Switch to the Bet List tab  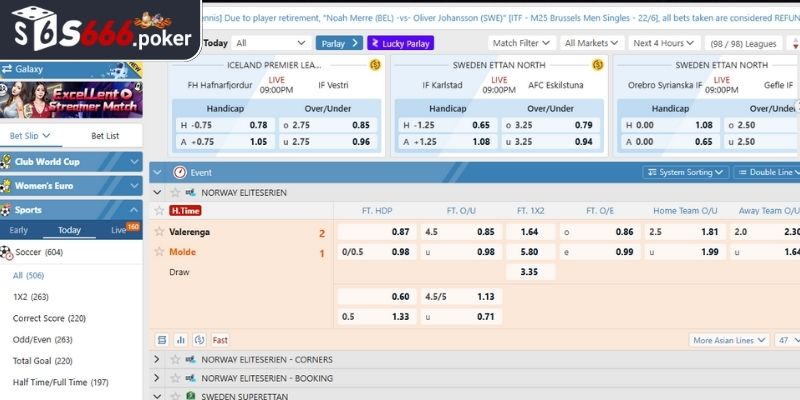pos(105,135)
